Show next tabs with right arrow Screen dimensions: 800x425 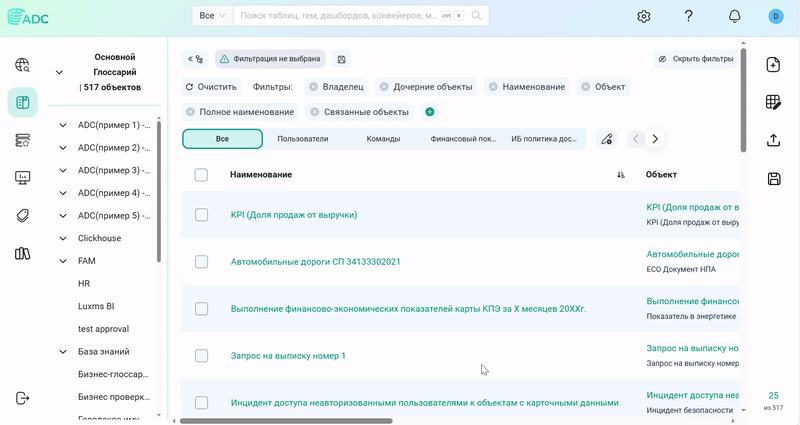(655, 139)
